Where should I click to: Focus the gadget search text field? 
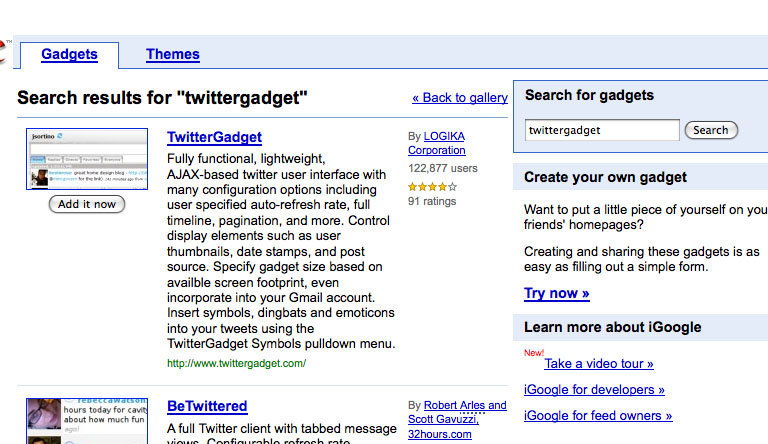pos(602,130)
